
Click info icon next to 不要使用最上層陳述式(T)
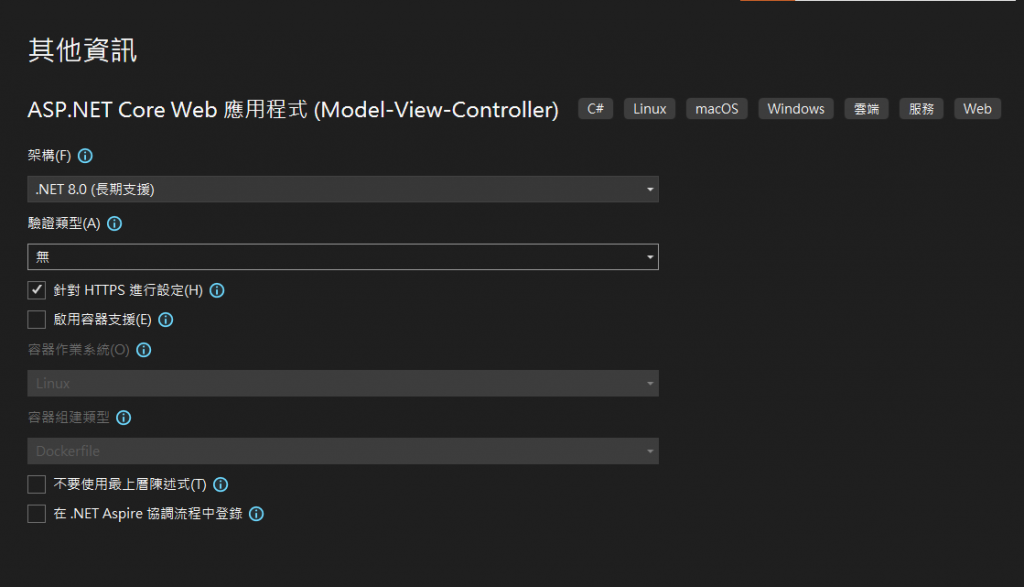221,484
